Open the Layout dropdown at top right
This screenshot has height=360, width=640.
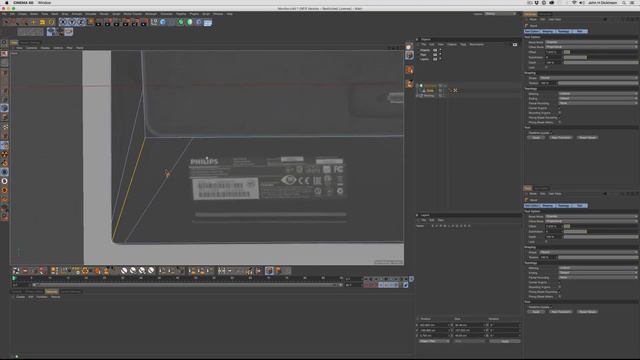point(500,14)
